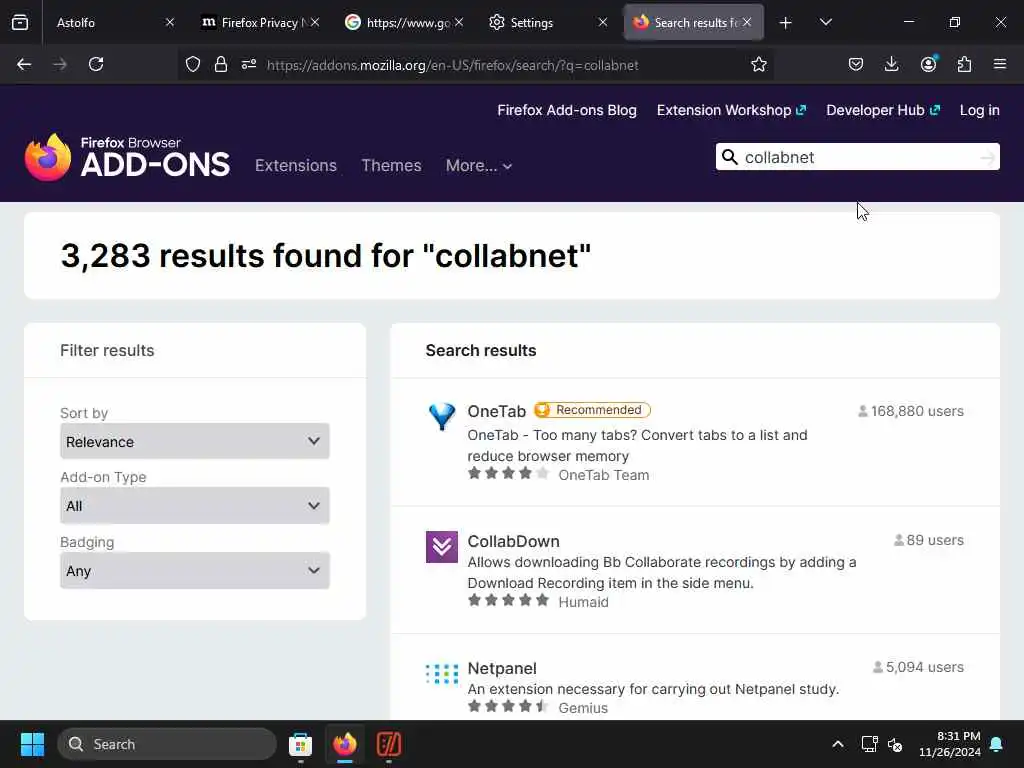Show hidden system tray icons
Screen dimensions: 1024x768
click(838, 744)
